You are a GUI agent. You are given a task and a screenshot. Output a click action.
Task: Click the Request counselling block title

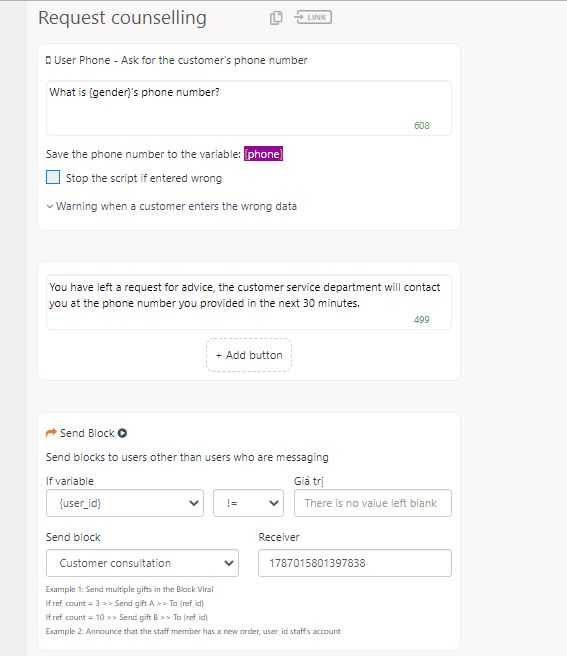[122, 18]
